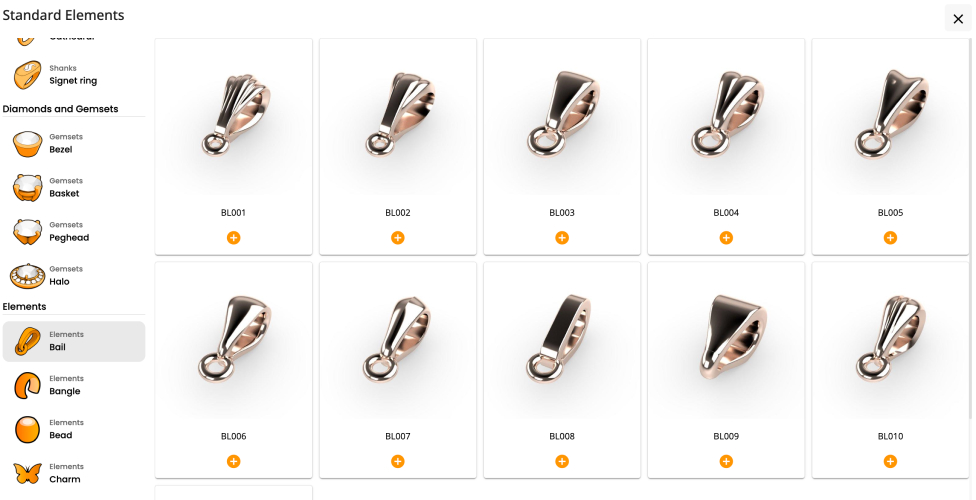Viewport: 976px width, 500px height.
Task: Select the Charm butterfly category
Action: point(74,473)
